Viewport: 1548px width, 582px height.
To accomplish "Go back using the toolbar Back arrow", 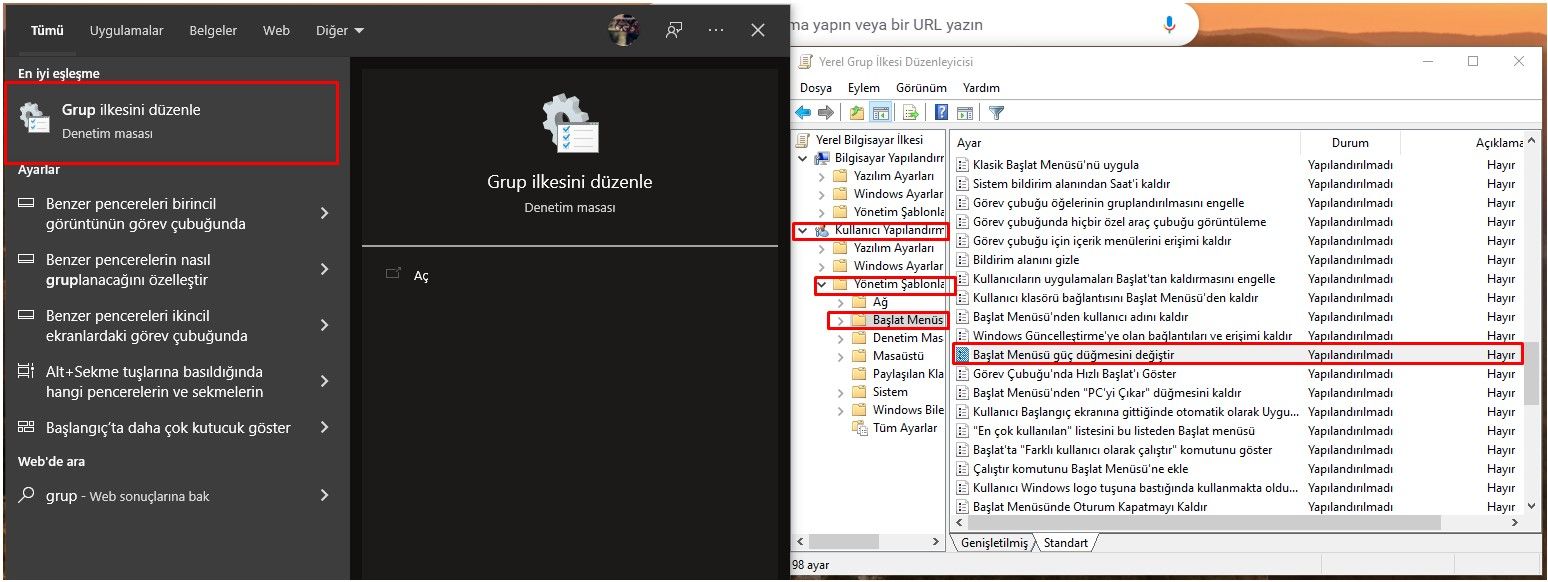I will (x=803, y=113).
